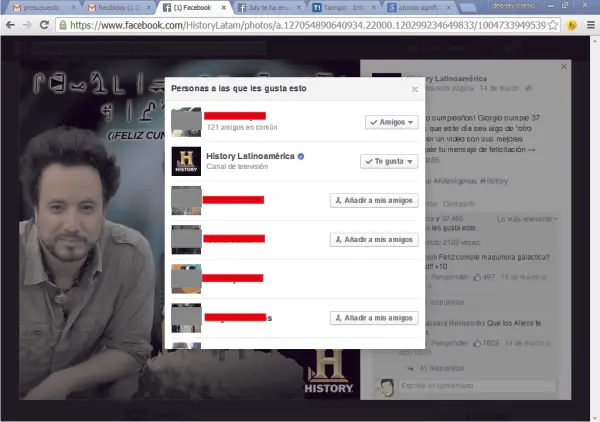Click the History logo thumbnail in the likes list
This screenshot has height=422, width=600.
tap(186, 161)
